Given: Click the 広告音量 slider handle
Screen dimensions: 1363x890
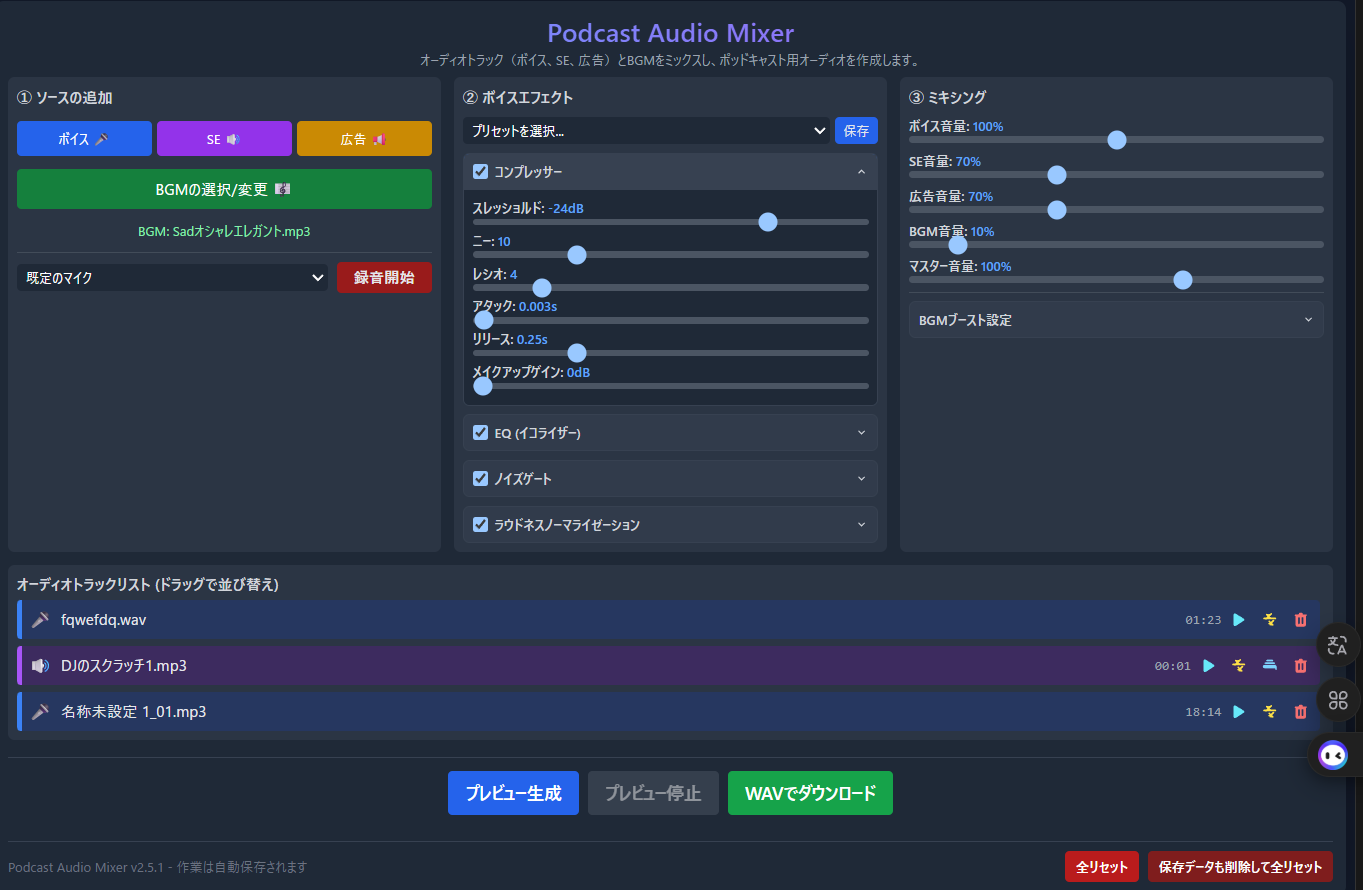Looking at the screenshot, I should point(1056,210).
